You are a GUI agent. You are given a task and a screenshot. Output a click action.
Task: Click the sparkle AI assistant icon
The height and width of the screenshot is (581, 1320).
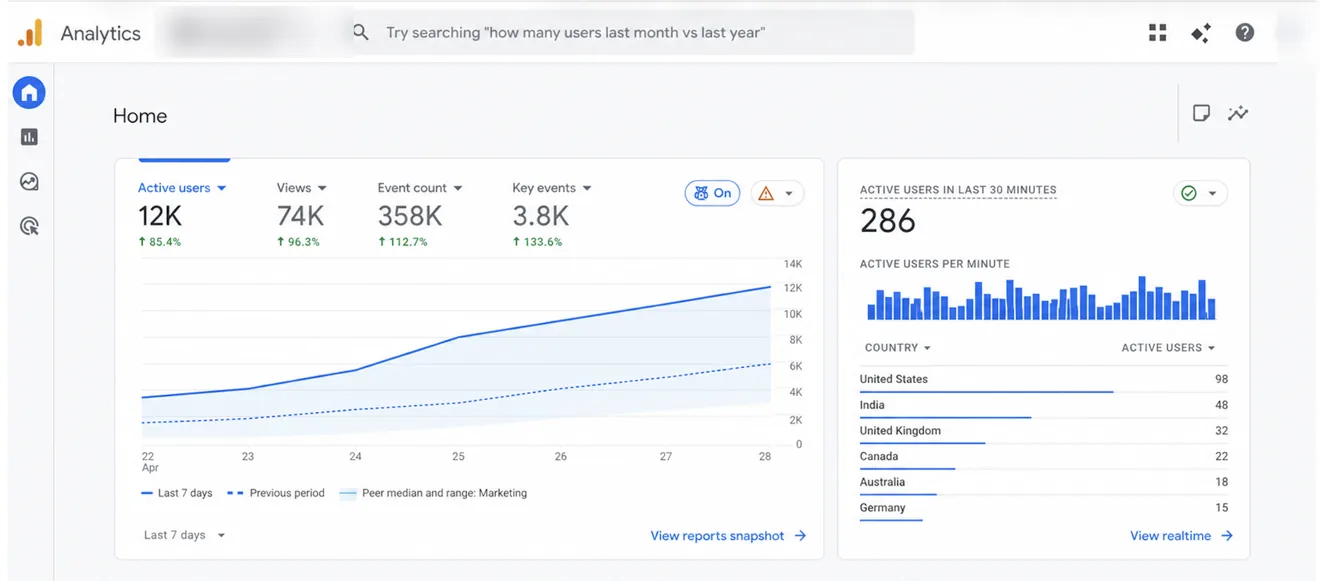coord(1201,33)
